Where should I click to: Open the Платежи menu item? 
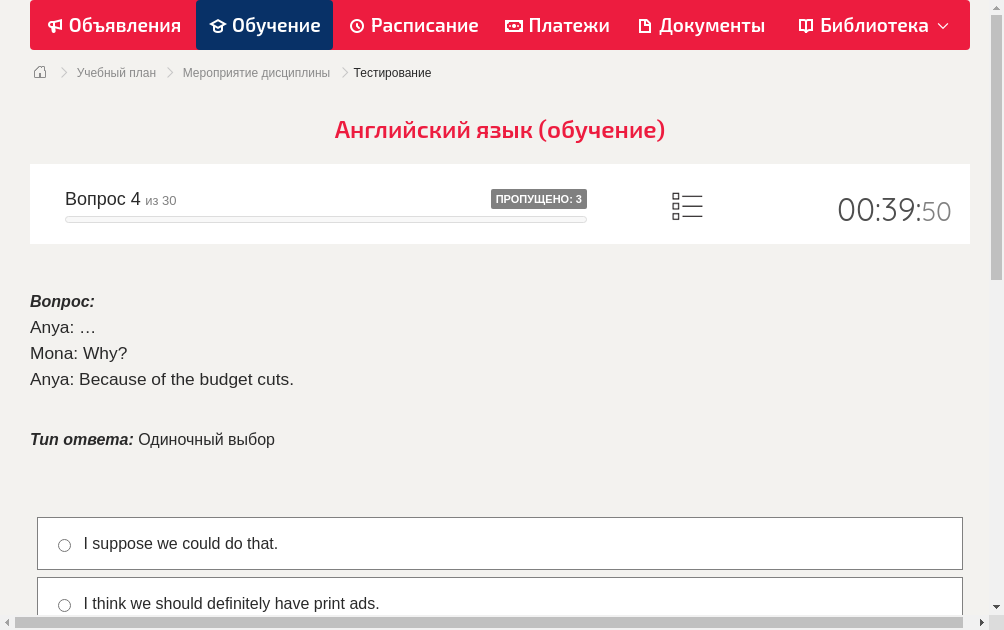click(x=568, y=26)
